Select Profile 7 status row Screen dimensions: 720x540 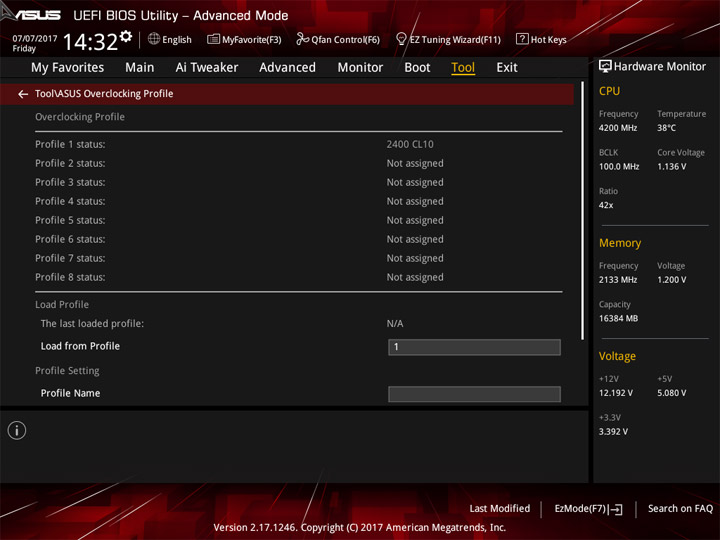tap(298, 258)
